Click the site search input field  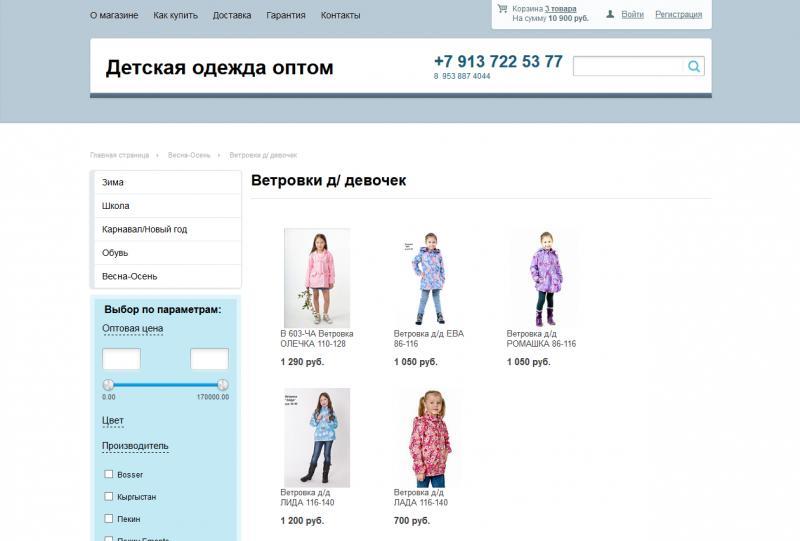click(628, 67)
